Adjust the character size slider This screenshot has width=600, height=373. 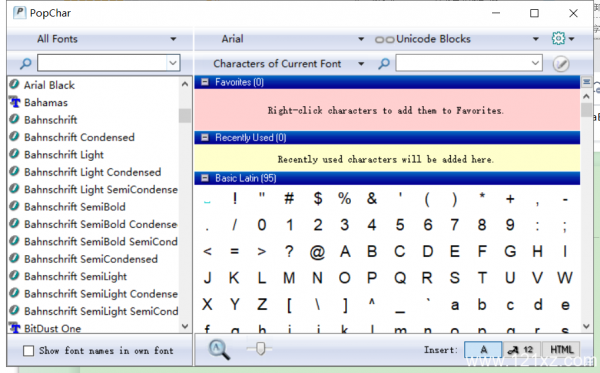[260, 348]
